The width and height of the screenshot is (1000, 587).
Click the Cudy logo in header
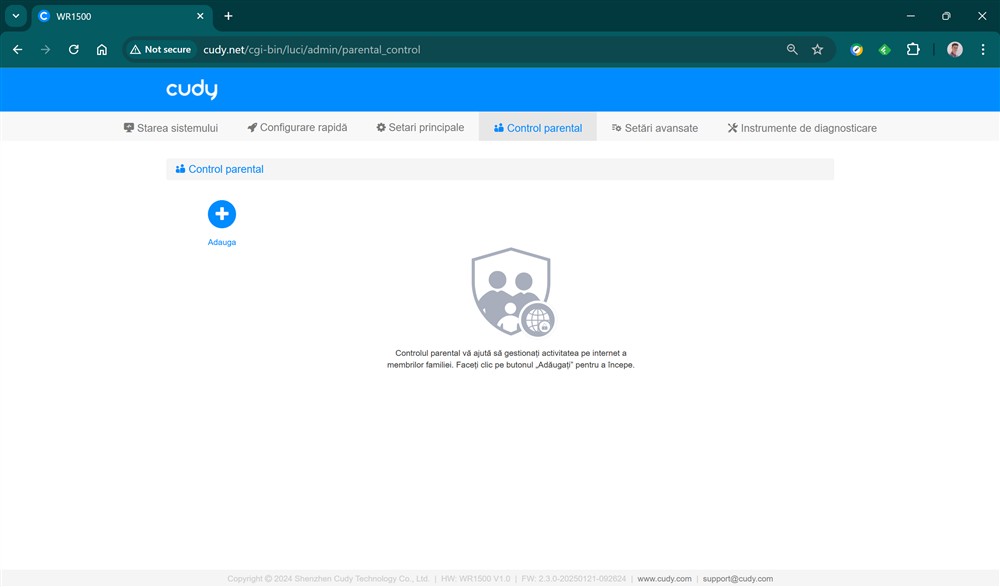tap(191, 90)
